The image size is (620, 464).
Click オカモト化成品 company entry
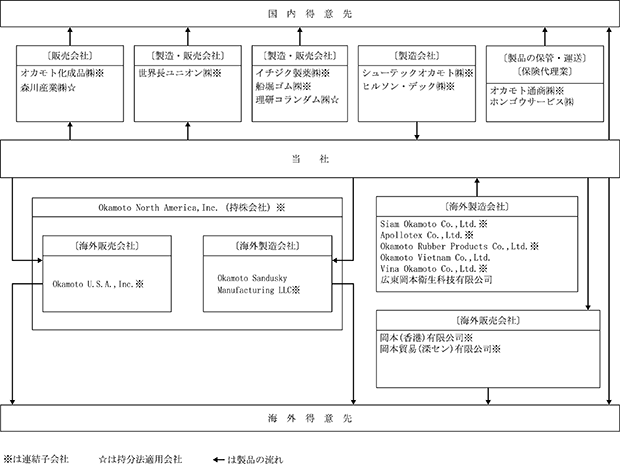[62, 73]
